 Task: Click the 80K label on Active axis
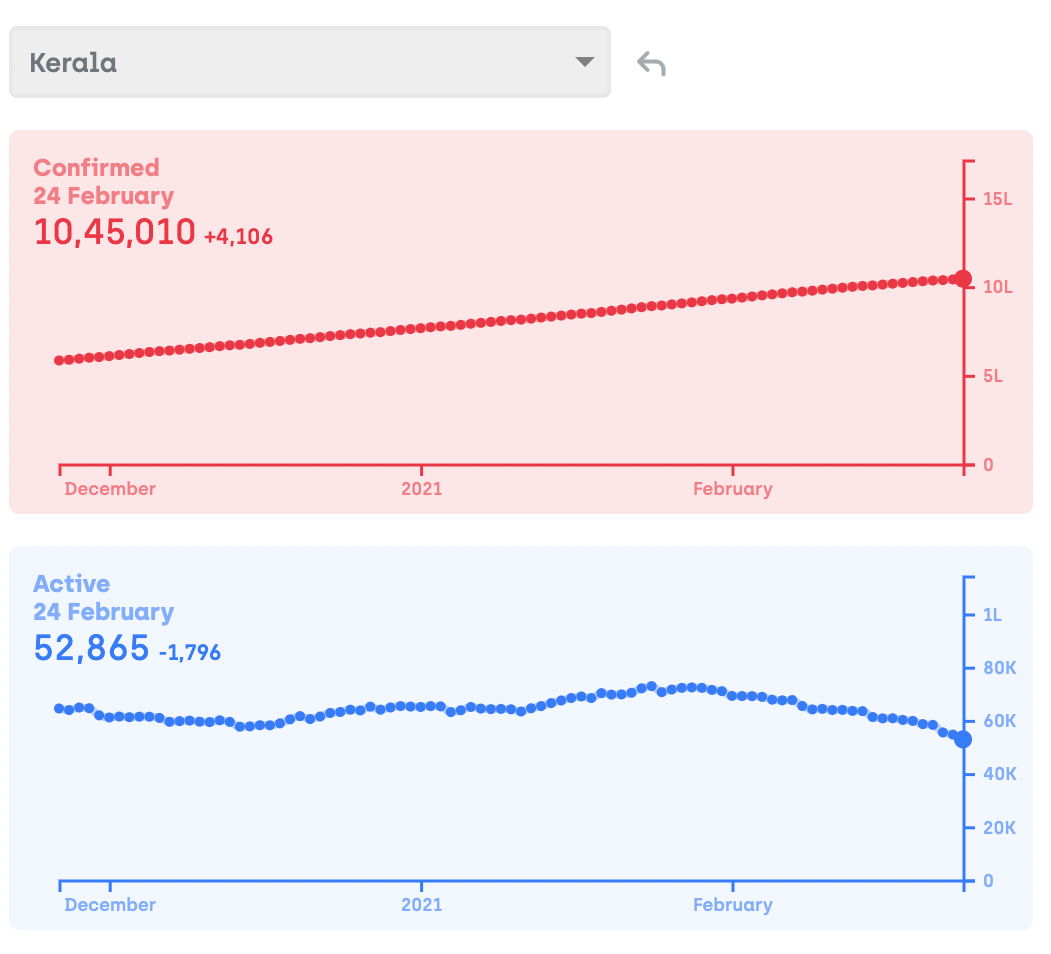[x=999, y=668]
